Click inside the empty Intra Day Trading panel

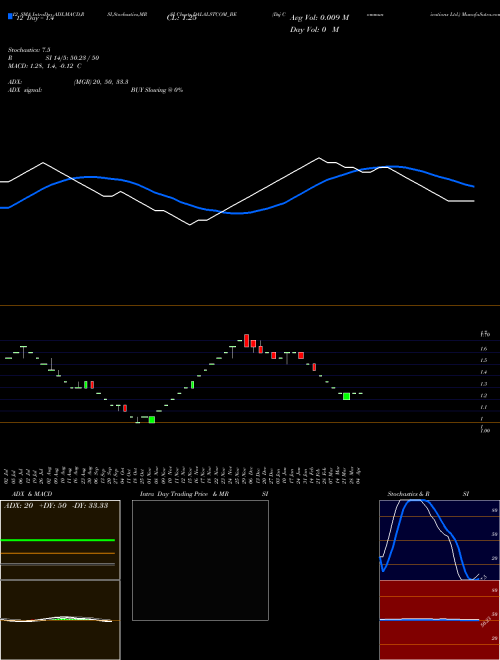[200, 560]
